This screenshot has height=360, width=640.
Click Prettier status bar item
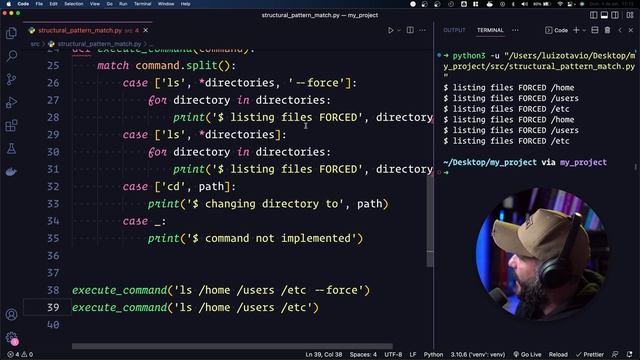[x=590, y=354]
